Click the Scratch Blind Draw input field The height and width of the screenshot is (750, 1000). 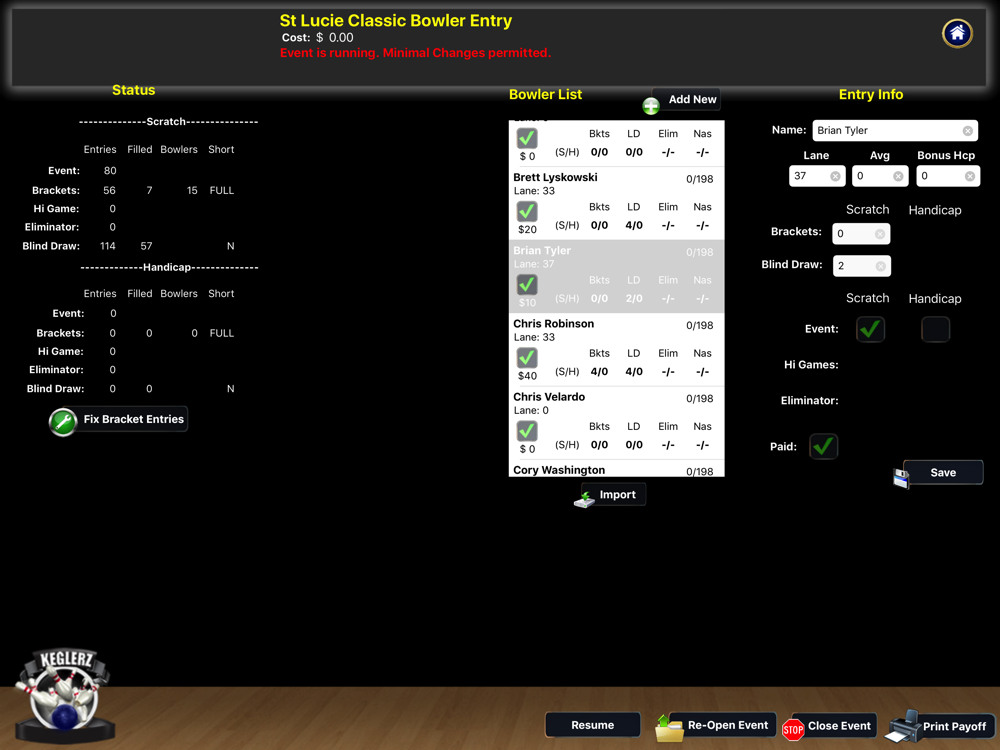862,266
